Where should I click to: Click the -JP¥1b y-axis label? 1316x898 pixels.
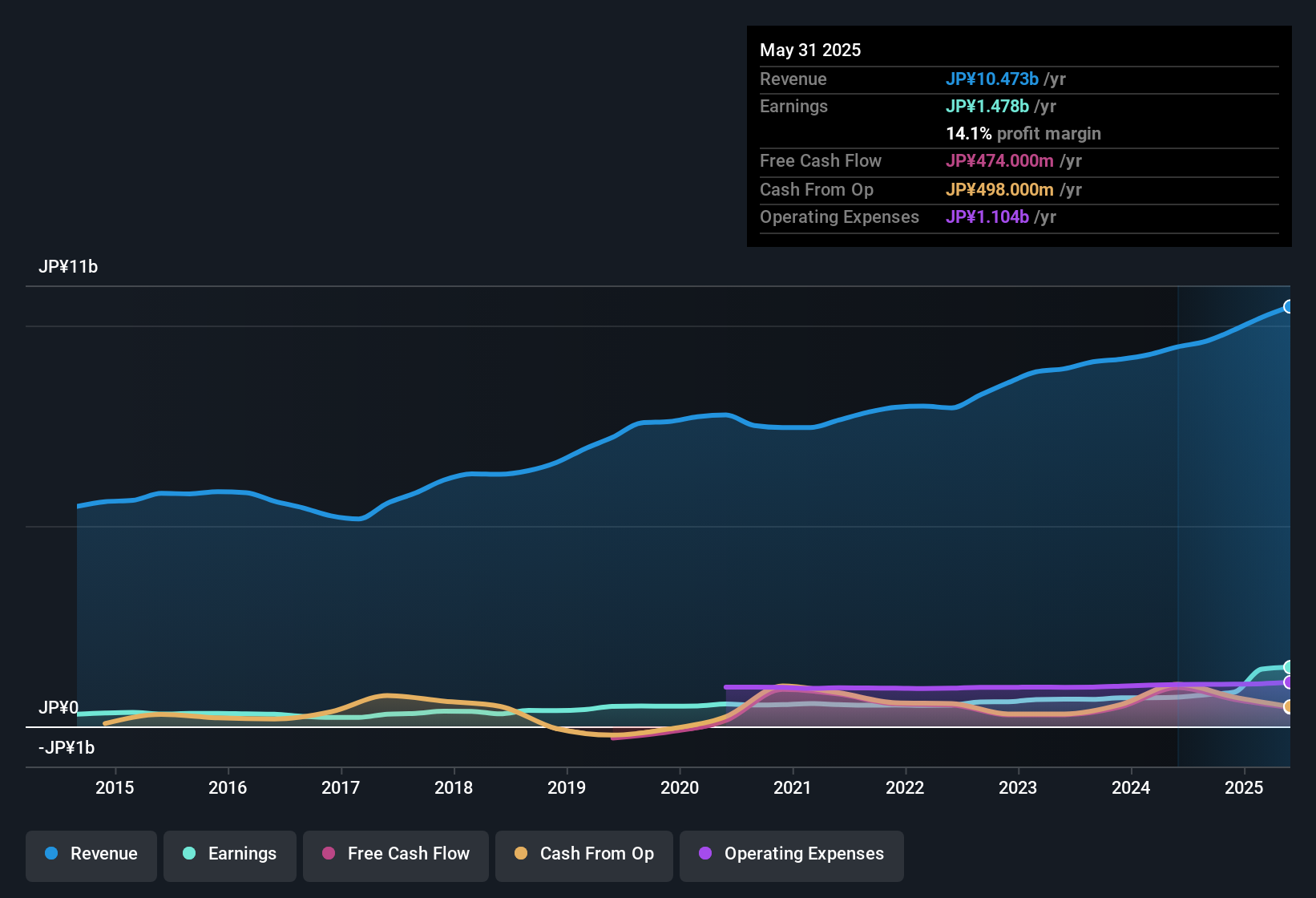[x=67, y=748]
